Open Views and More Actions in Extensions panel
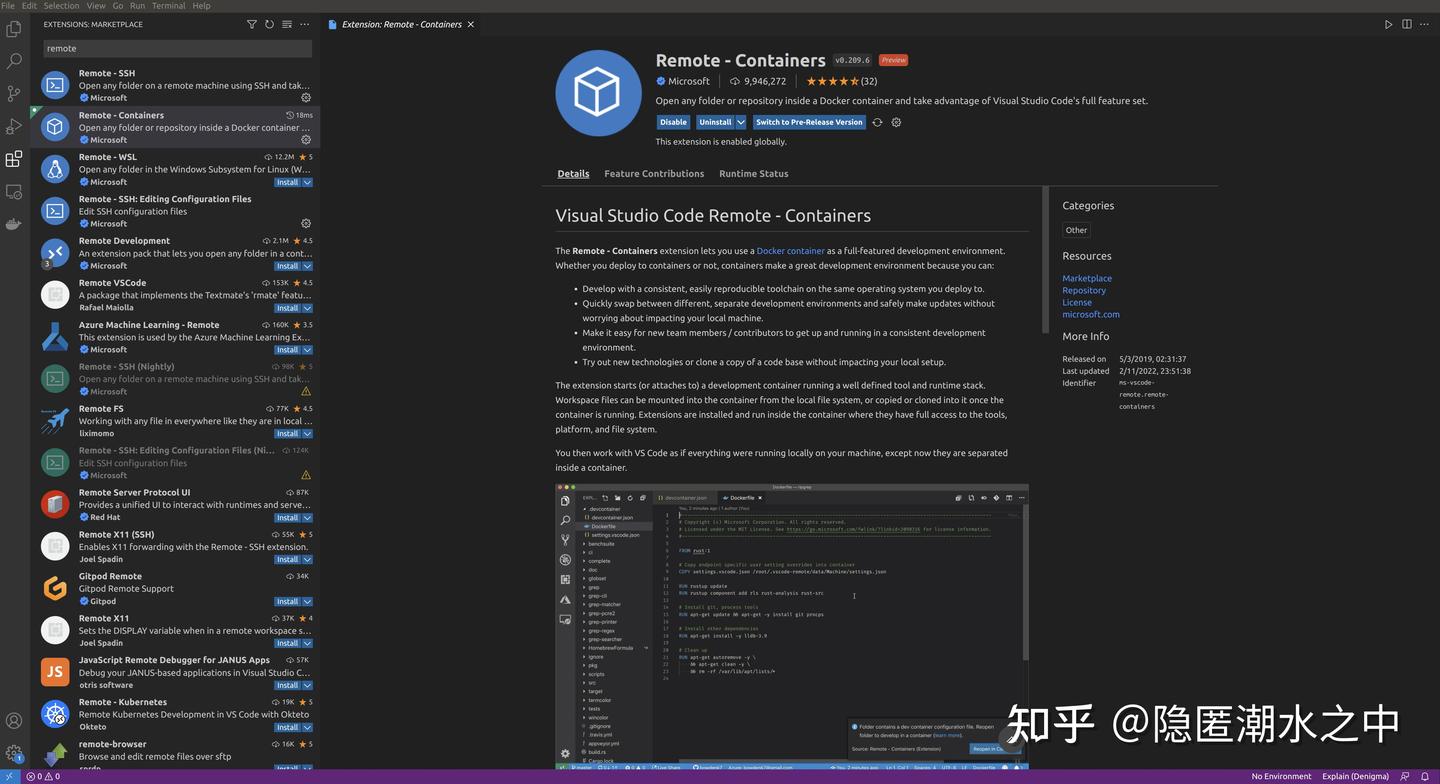This screenshot has height=784, width=1440. click(x=304, y=24)
